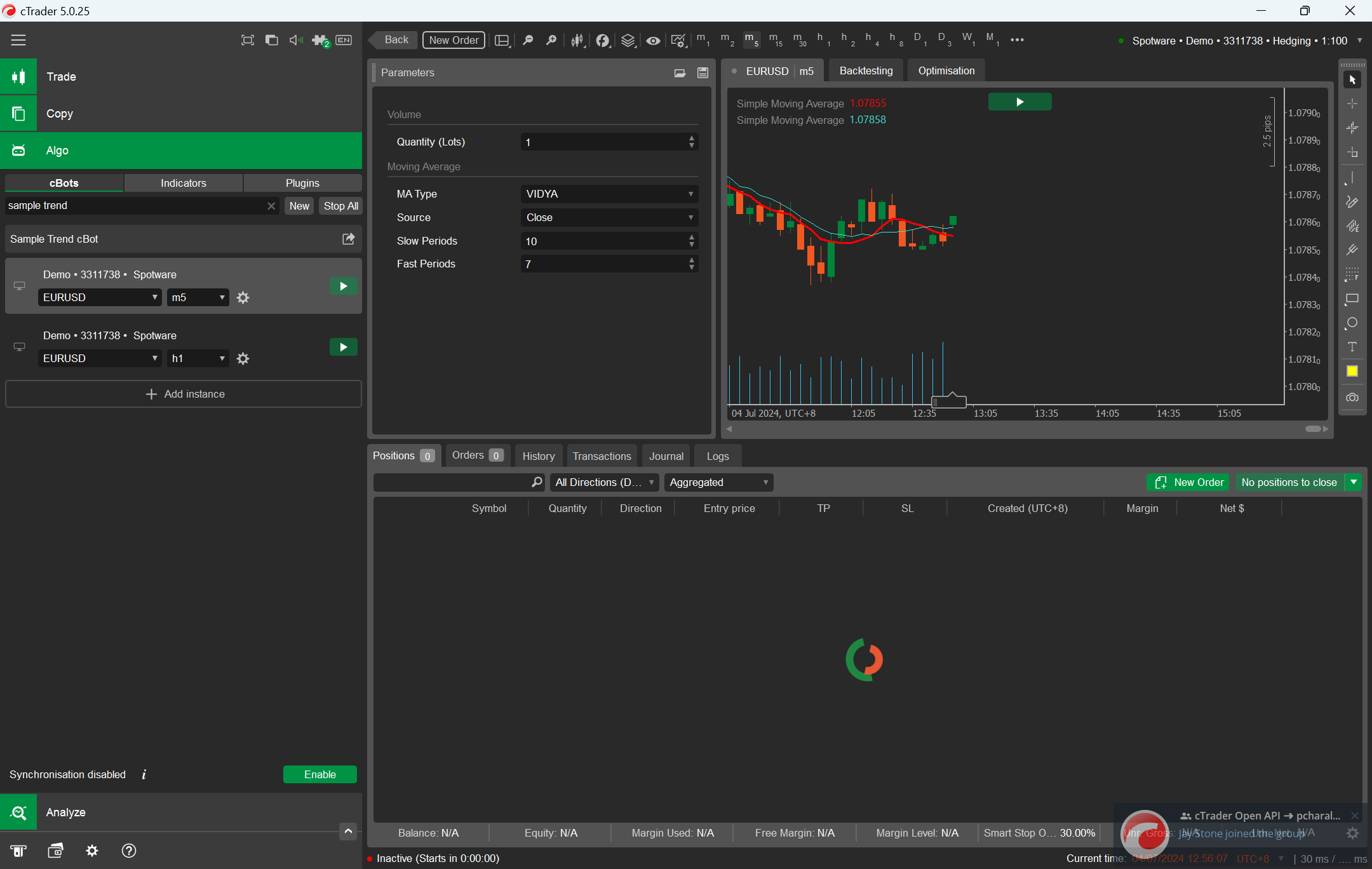The image size is (1372, 869).
Task: Click the zoom in magnifier icon
Action: click(551, 40)
